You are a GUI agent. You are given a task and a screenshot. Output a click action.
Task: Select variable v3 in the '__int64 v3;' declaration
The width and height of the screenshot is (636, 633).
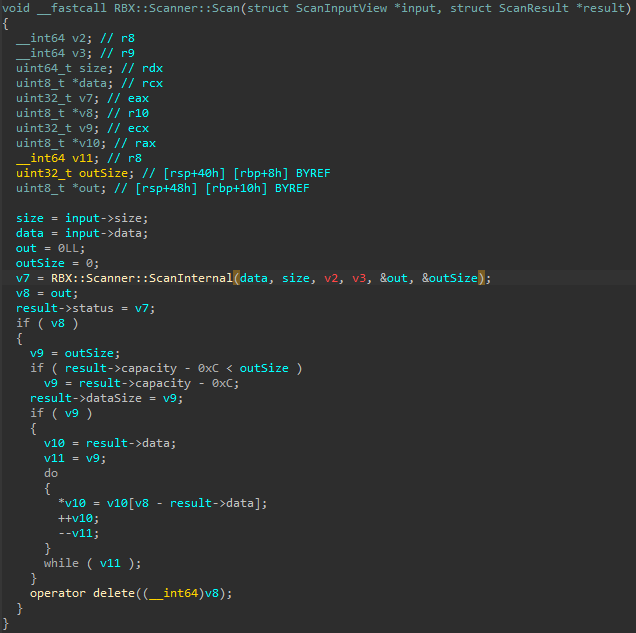[79, 53]
